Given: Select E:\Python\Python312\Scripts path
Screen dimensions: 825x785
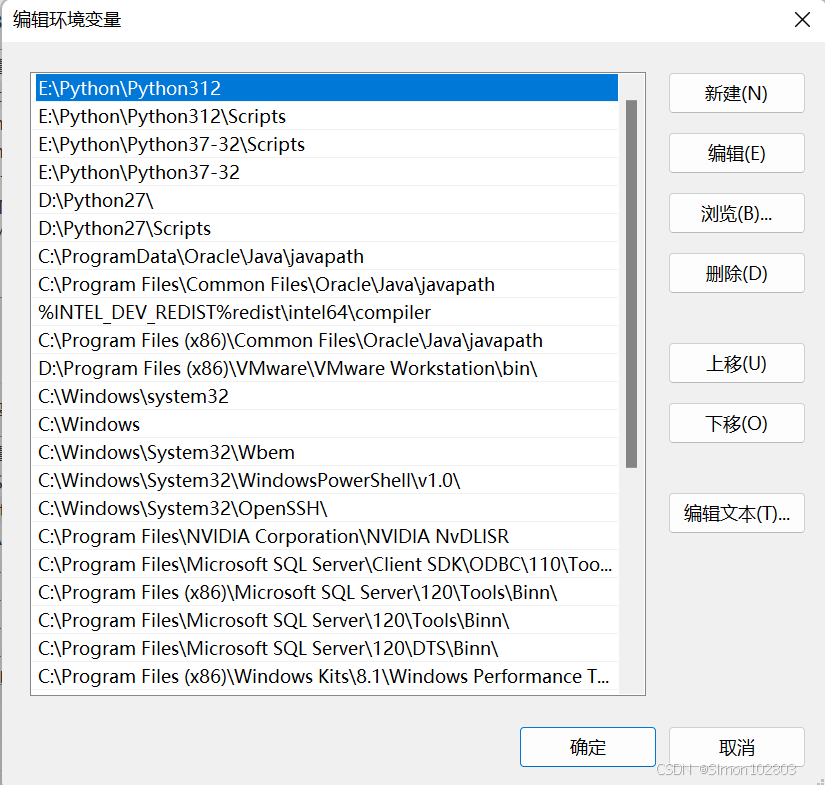Looking at the screenshot, I should tap(327, 116).
